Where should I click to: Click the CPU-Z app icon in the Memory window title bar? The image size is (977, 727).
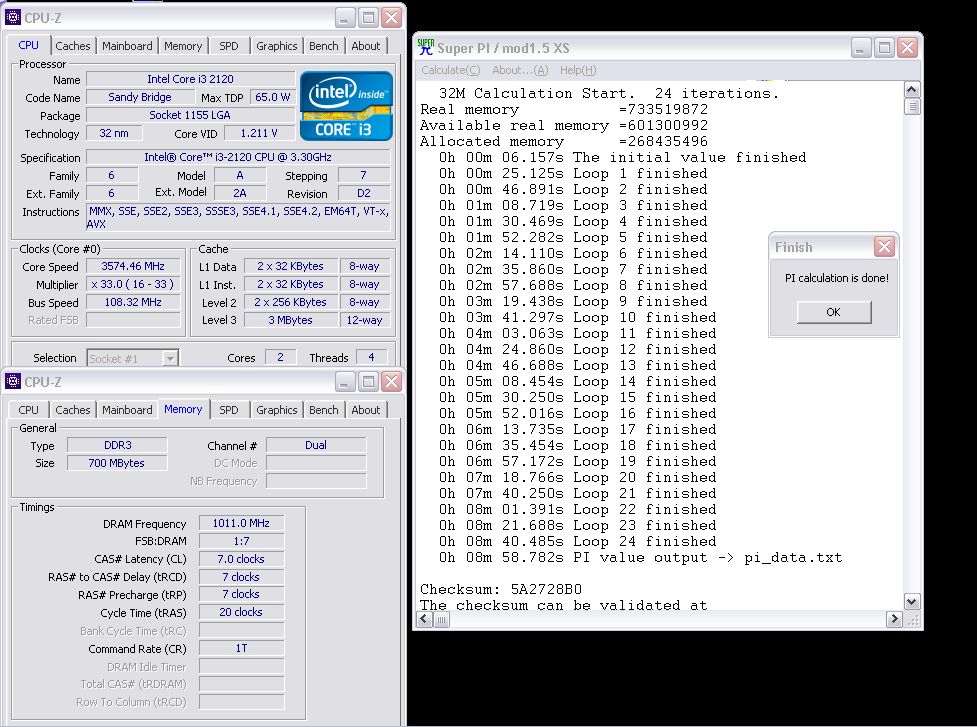[x=13, y=381]
